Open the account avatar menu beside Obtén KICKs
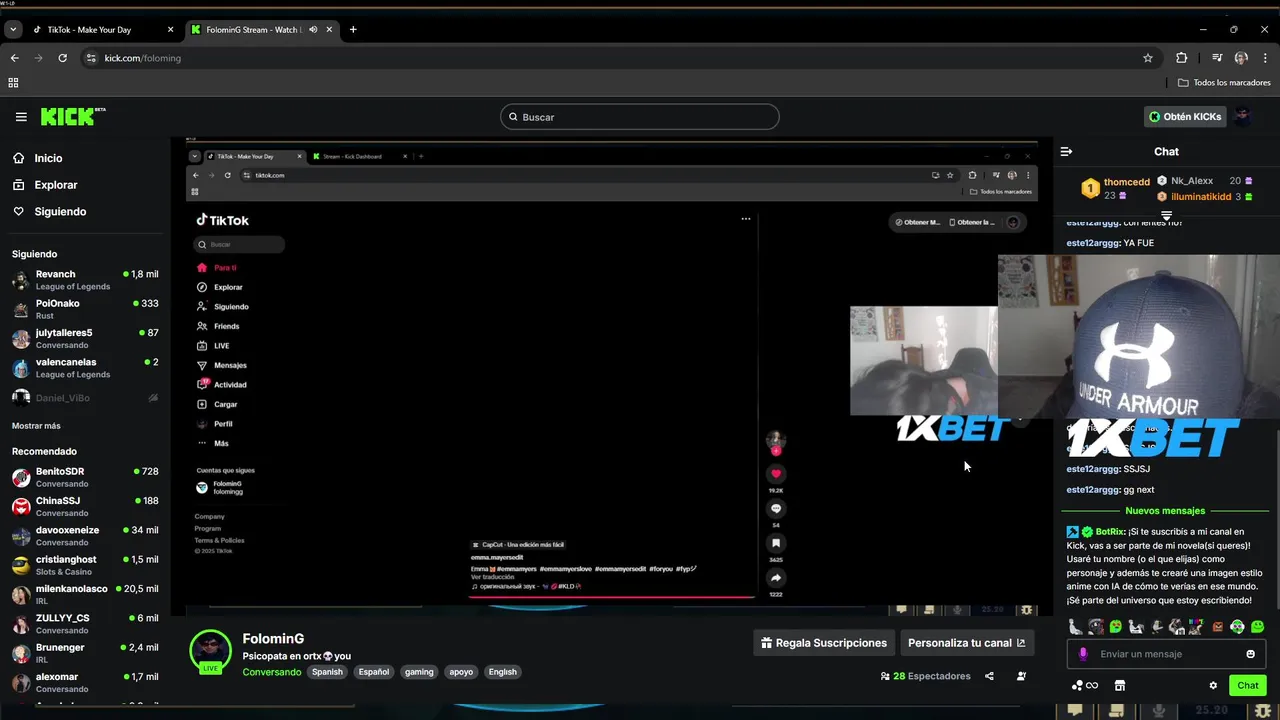The width and height of the screenshot is (1280, 720). (1243, 117)
